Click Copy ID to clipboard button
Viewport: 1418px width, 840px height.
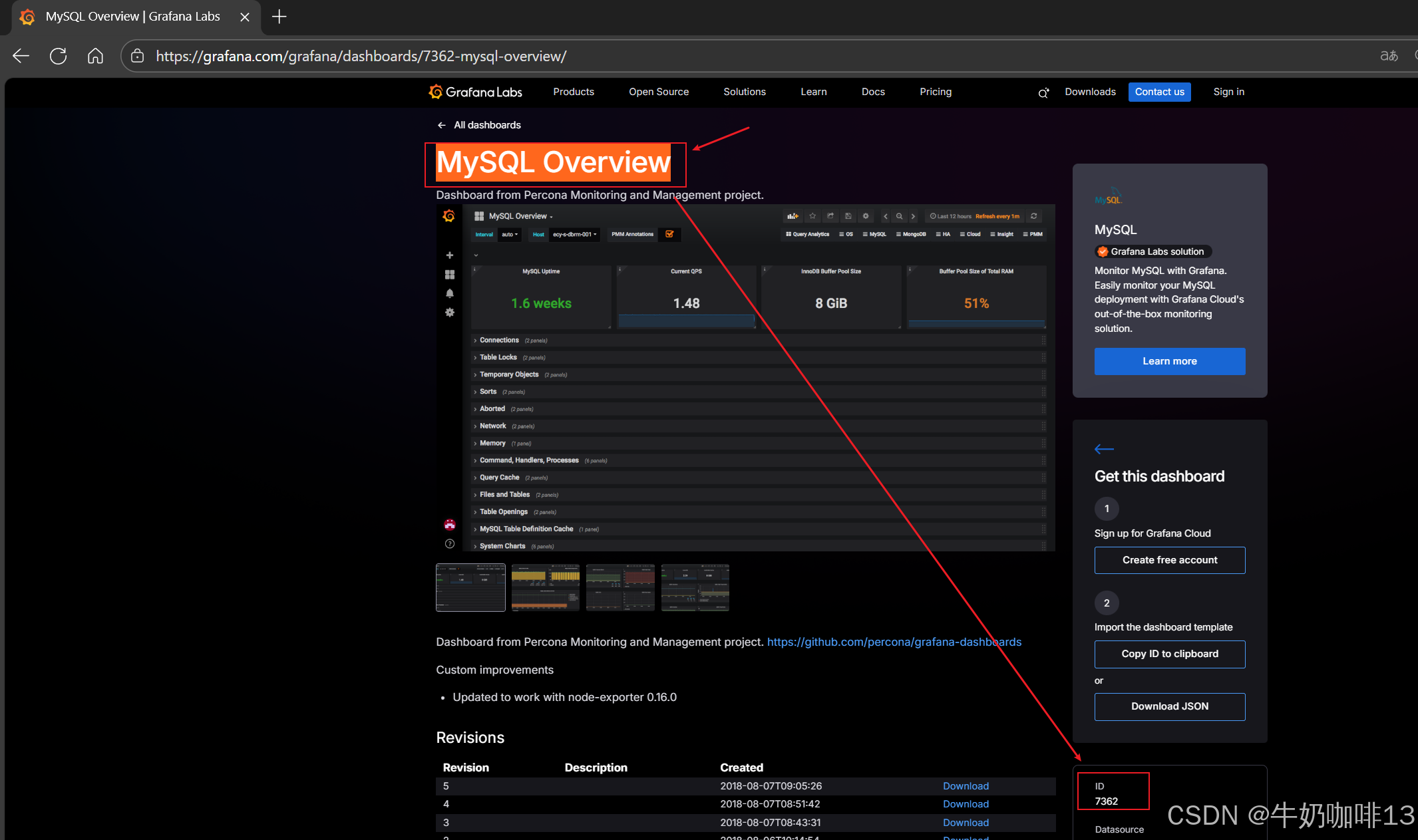(1169, 654)
